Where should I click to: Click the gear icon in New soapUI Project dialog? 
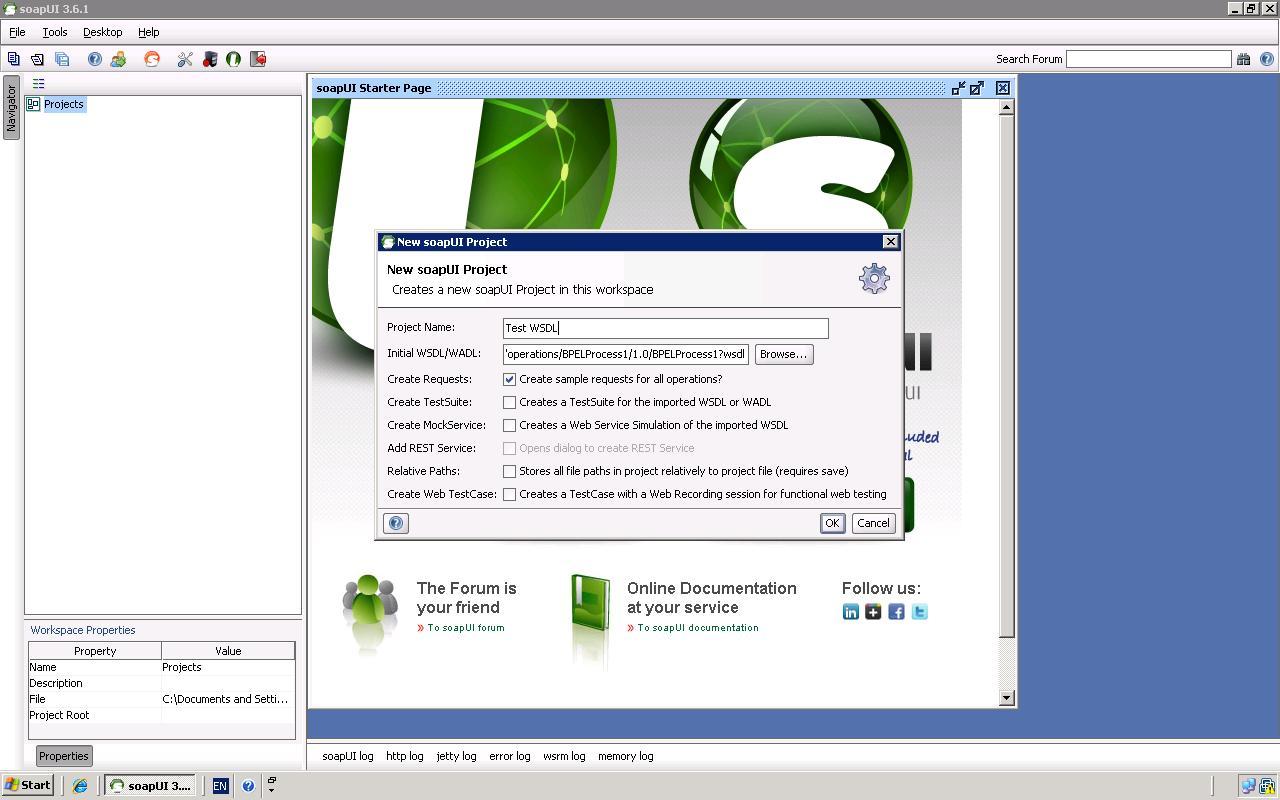874,278
